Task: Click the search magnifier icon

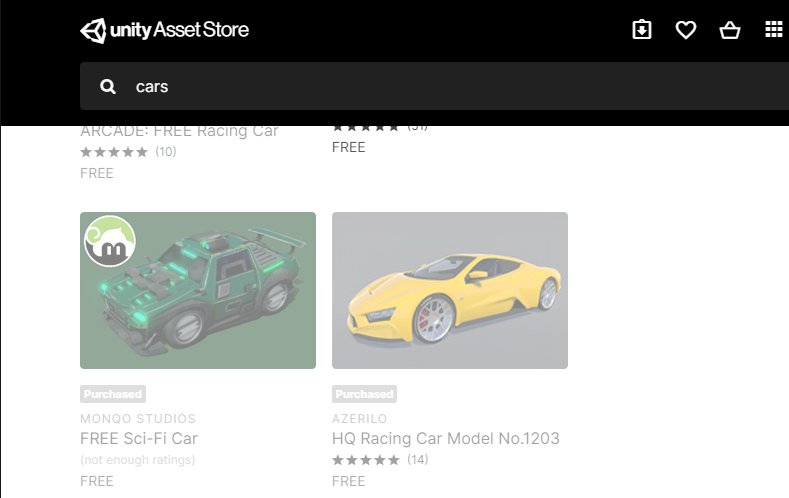Action: 108,87
